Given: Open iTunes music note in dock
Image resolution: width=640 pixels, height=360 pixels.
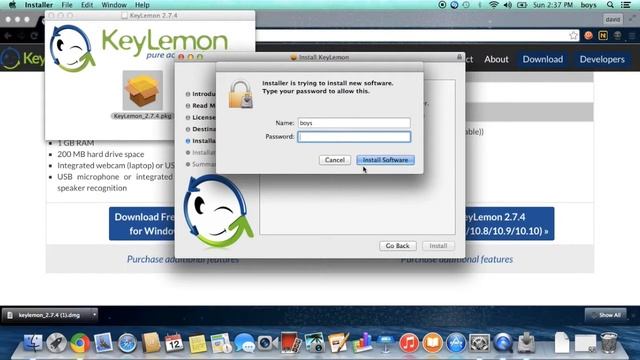Looking at the screenshot, I should click(x=409, y=343).
